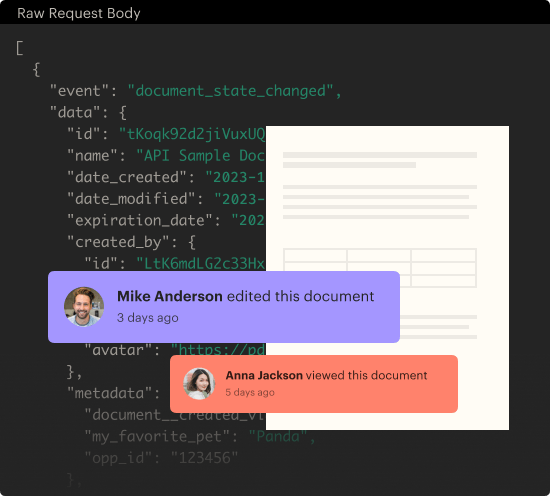The height and width of the screenshot is (496, 550).
Task: Click the opening square bracket
Action: [x=20, y=48]
